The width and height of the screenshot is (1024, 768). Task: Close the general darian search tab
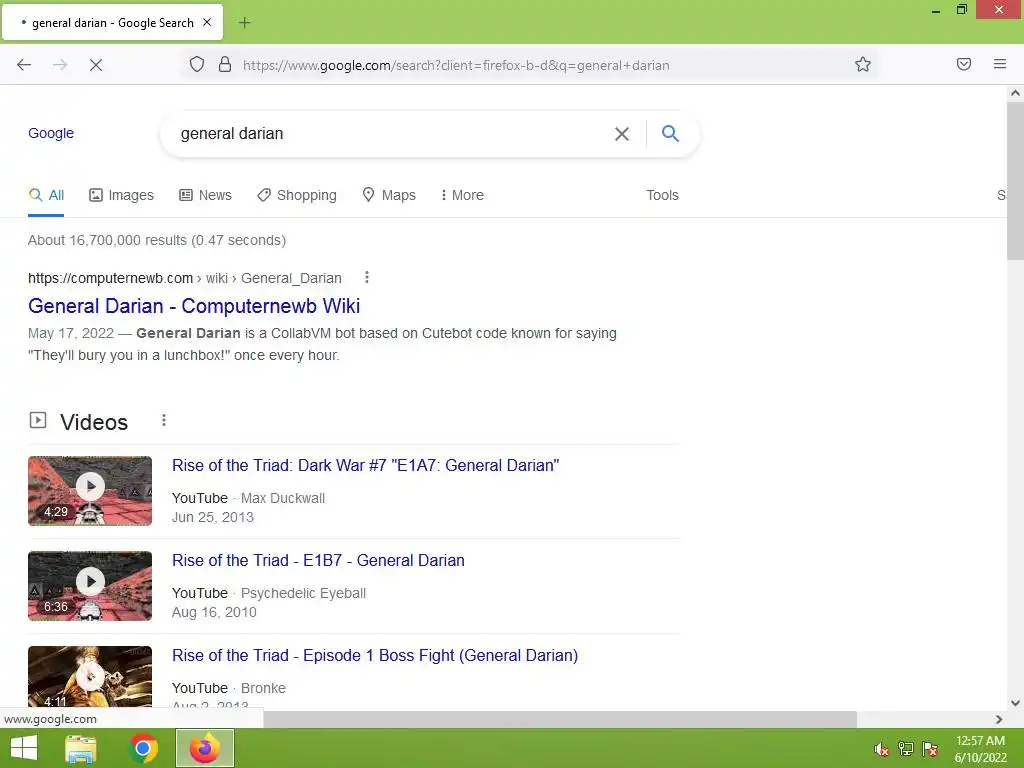pyautogui.click(x=207, y=22)
